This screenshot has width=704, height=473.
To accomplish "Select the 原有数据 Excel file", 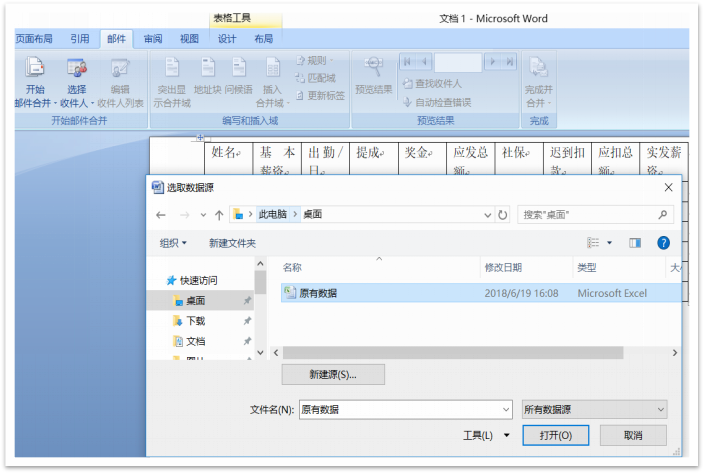I will [318, 293].
